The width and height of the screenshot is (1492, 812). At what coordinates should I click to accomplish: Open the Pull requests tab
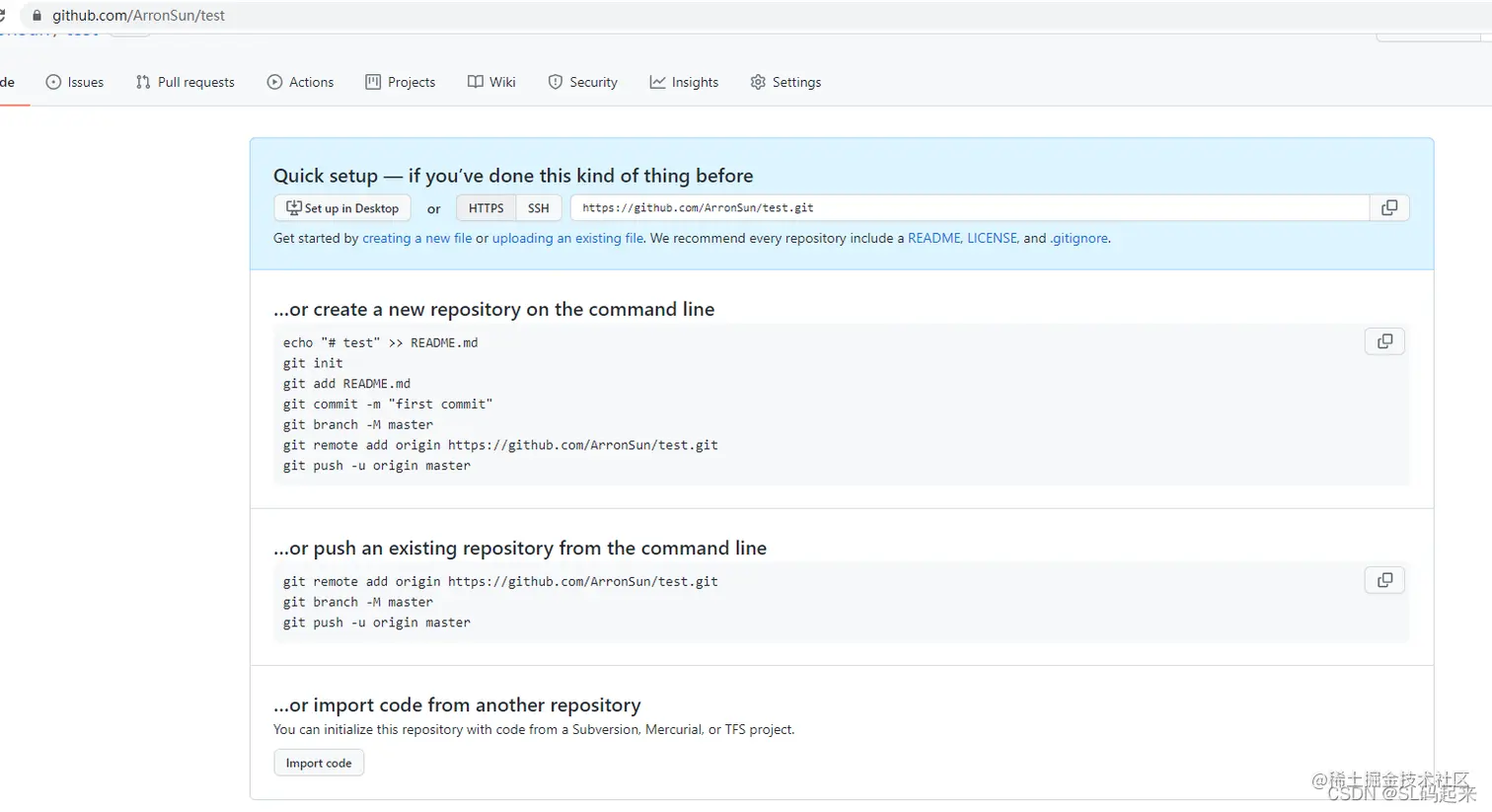coord(186,82)
